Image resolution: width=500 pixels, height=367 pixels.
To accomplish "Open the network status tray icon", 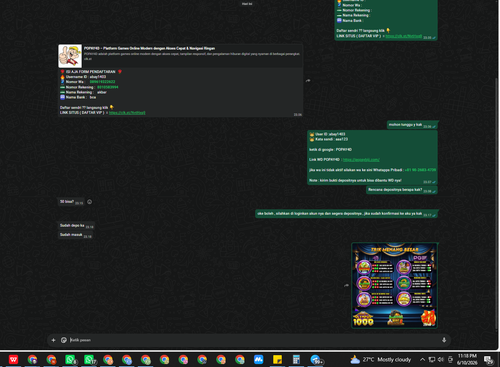I will [432, 359].
